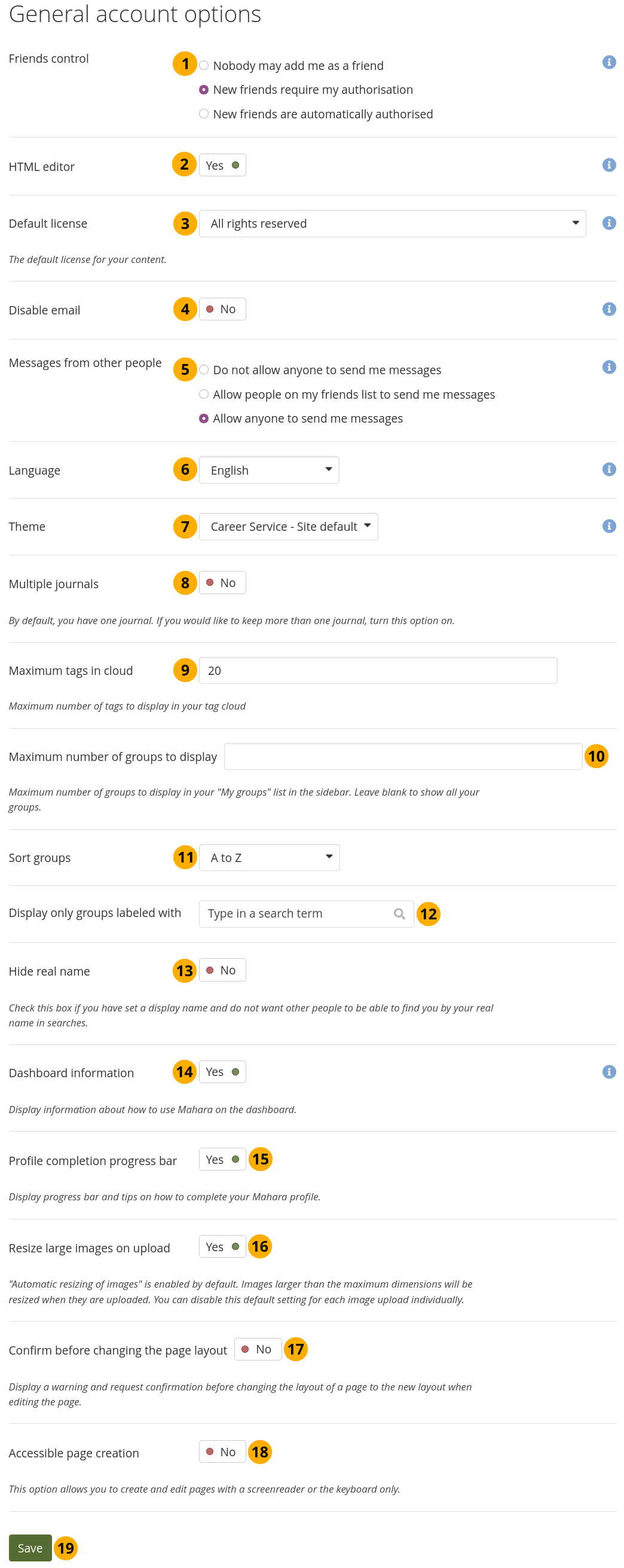The width and height of the screenshot is (624, 1568).
Task: Click the Save button
Action: [x=30, y=1548]
